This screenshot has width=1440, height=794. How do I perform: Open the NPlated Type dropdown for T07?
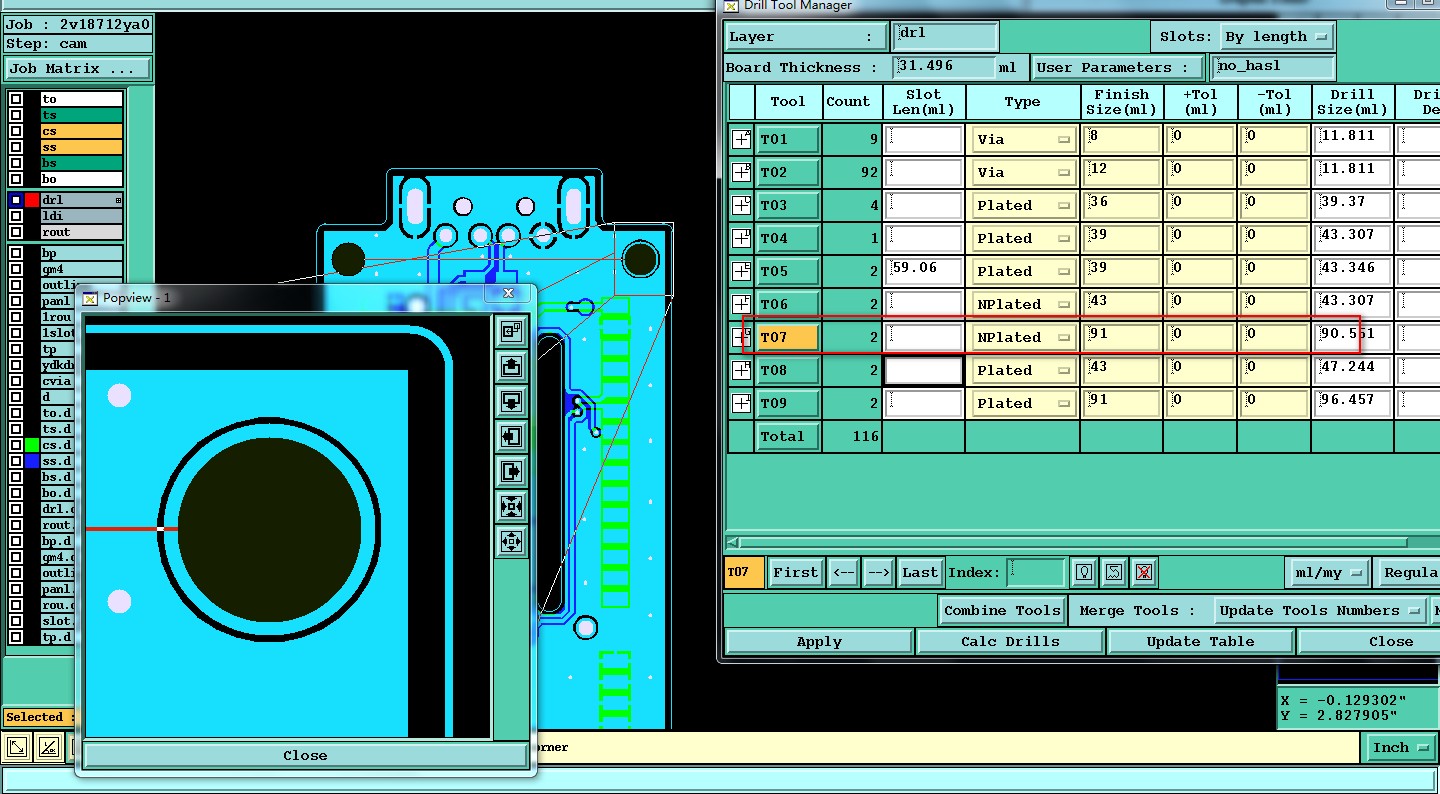click(x=1023, y=337)
